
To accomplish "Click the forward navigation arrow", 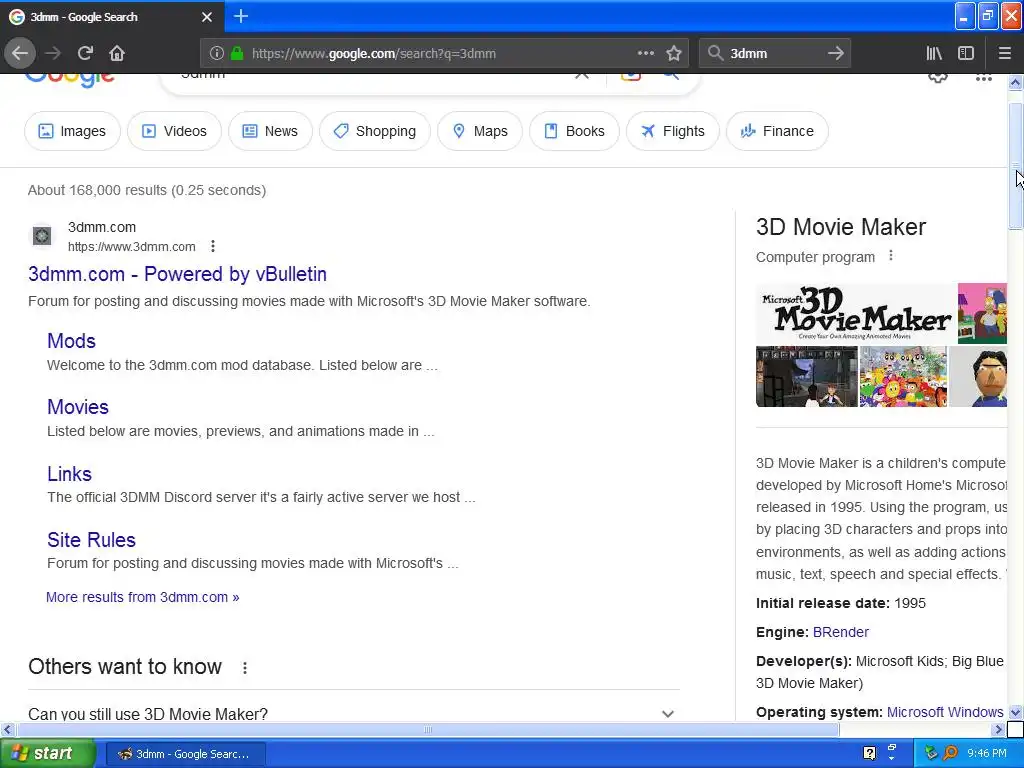I will point(53,53).
